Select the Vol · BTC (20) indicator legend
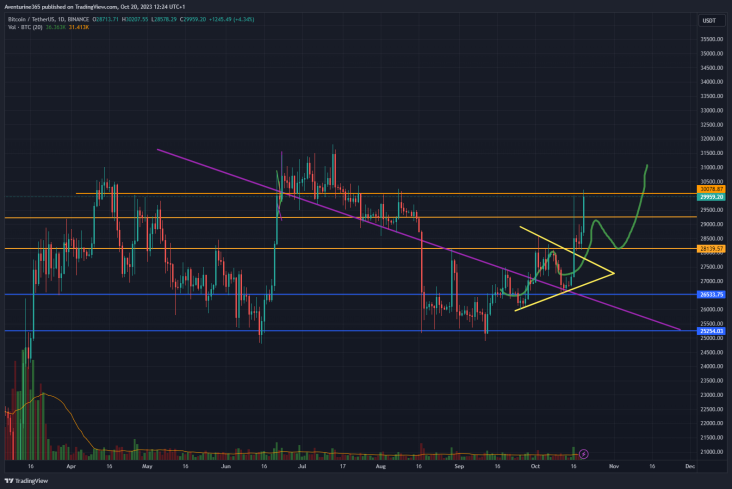 pyautogui.click(x=25, y=28)
